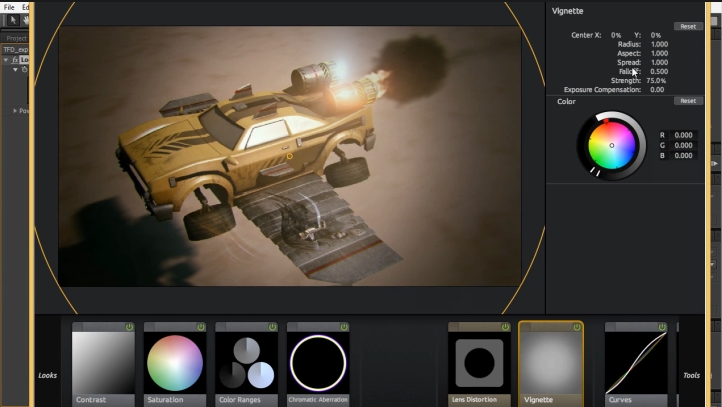722x407 pixels.
Task: Click the Spread value 1.000
Action: (659, 62)
